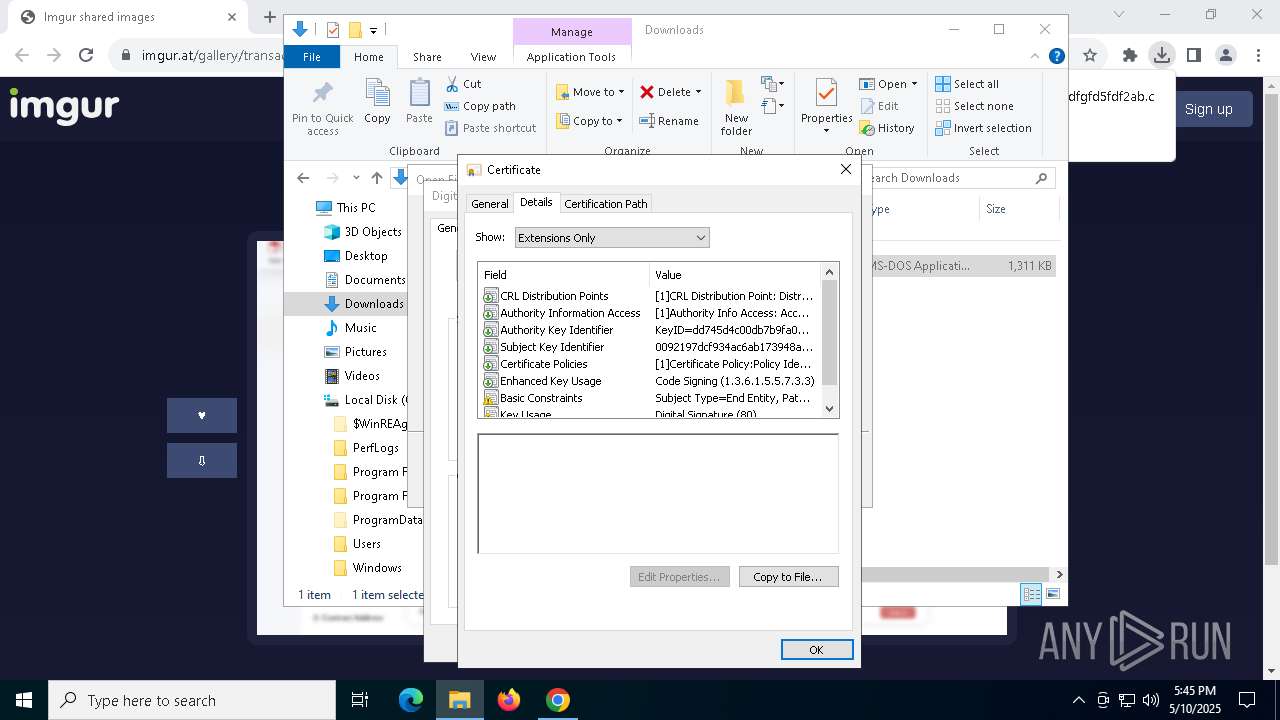Viewport: 1280px width, 720px height.
Task: Click the Search Downloads input box
Action: 948,178
